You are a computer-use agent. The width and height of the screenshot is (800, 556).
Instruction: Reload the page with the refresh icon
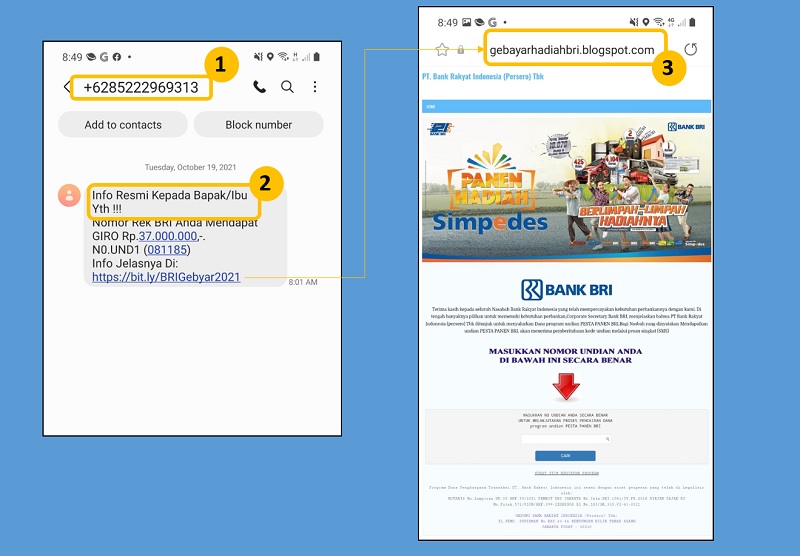coord(691,49)
